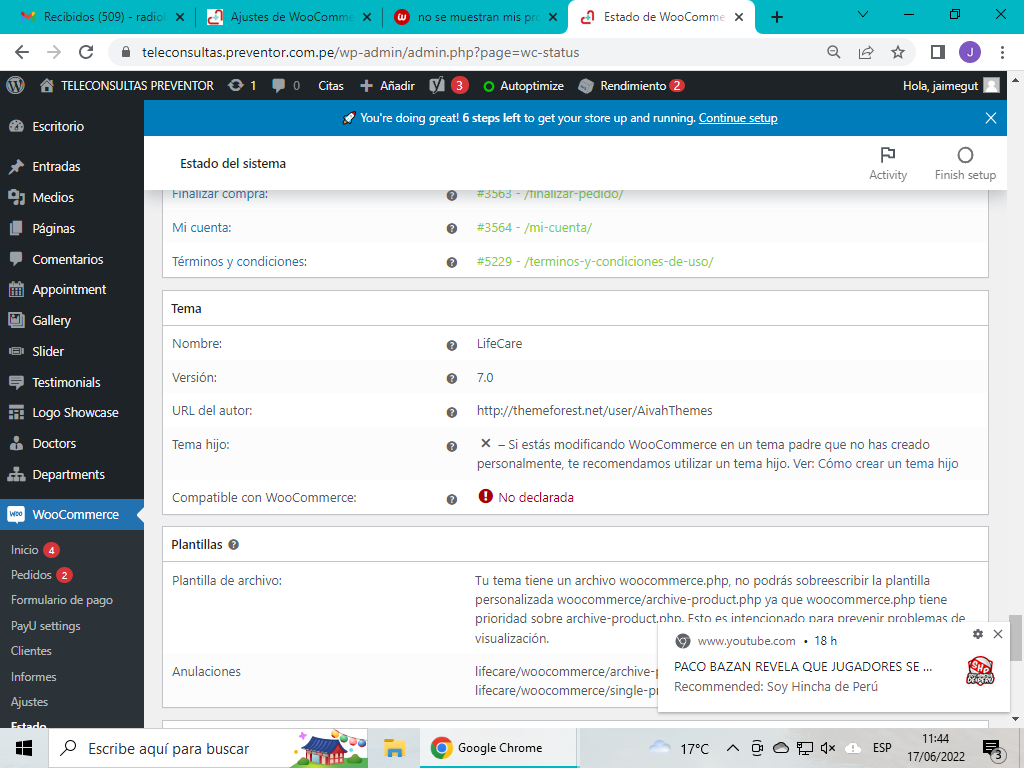1024x768 pixels.
Task: Open comments bubble in admin bar
Action: pos(286,86)
